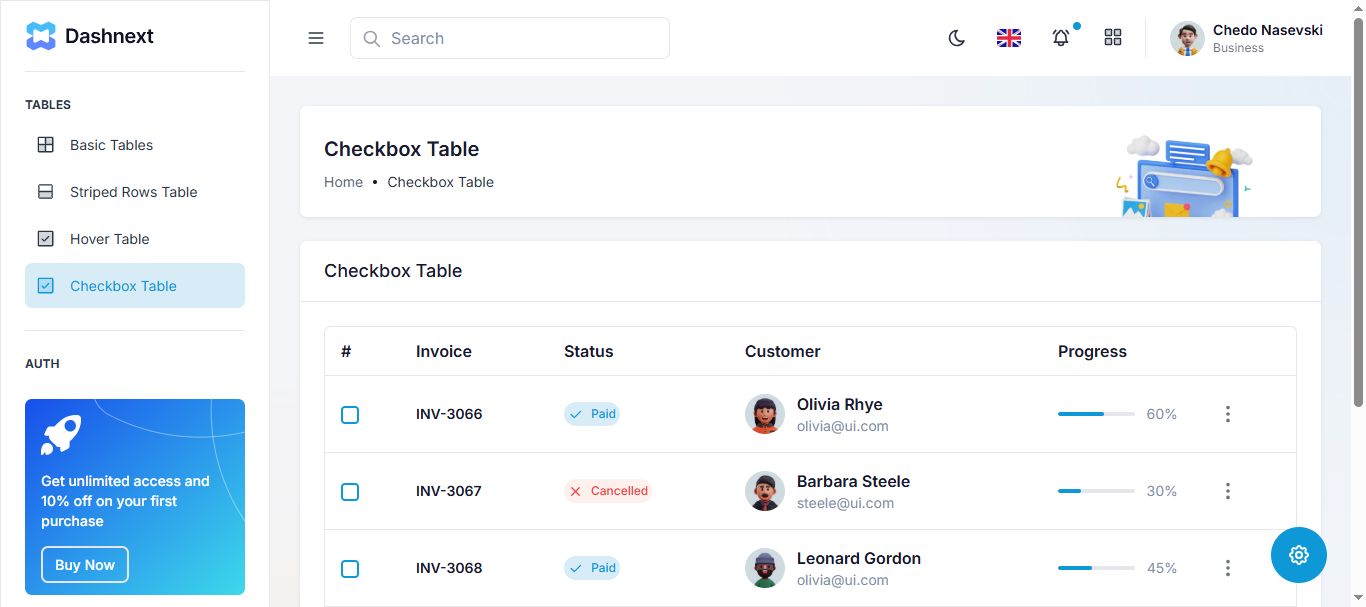Check the INV-3067 row checkbox
The height and width of the screenshot is (607, 1366).
tap(350, 492)
